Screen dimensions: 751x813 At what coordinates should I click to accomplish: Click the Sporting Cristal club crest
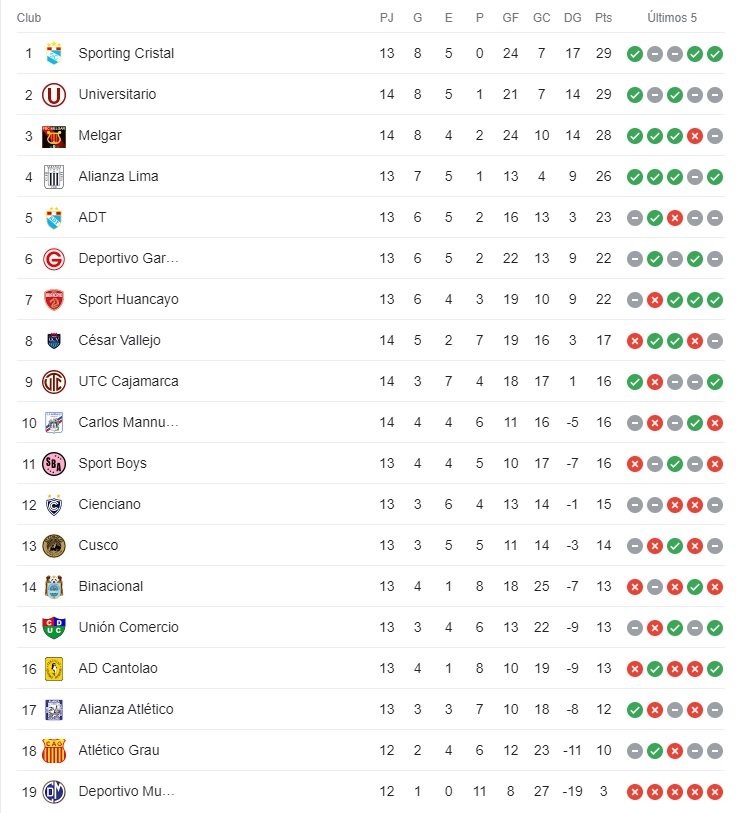pos(54,53)
